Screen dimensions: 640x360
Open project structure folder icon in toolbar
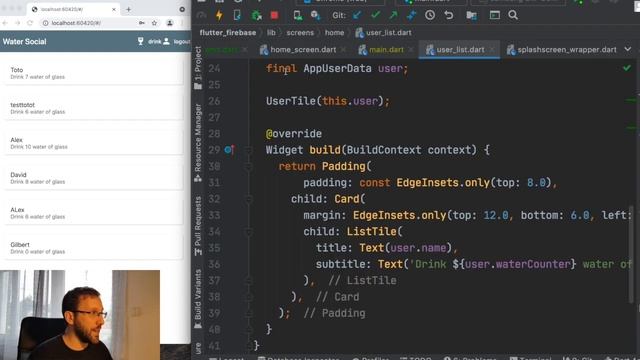471,16
